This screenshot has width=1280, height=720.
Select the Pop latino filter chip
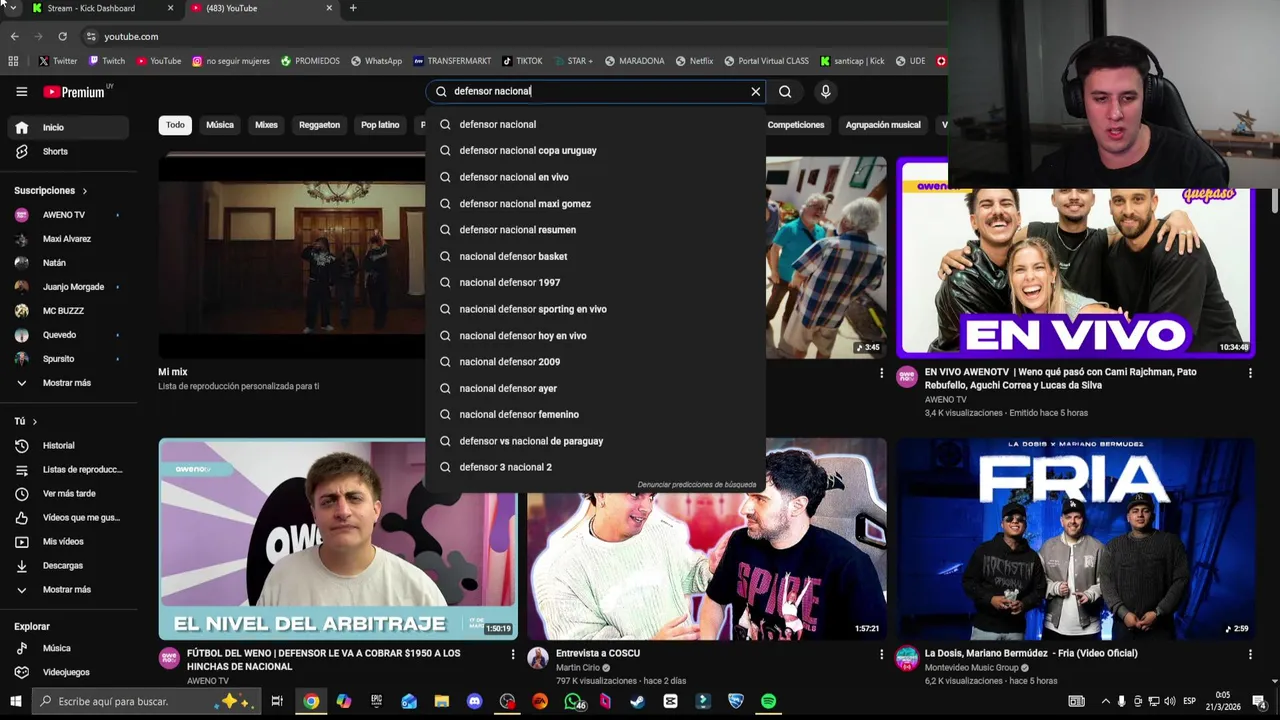380,125
